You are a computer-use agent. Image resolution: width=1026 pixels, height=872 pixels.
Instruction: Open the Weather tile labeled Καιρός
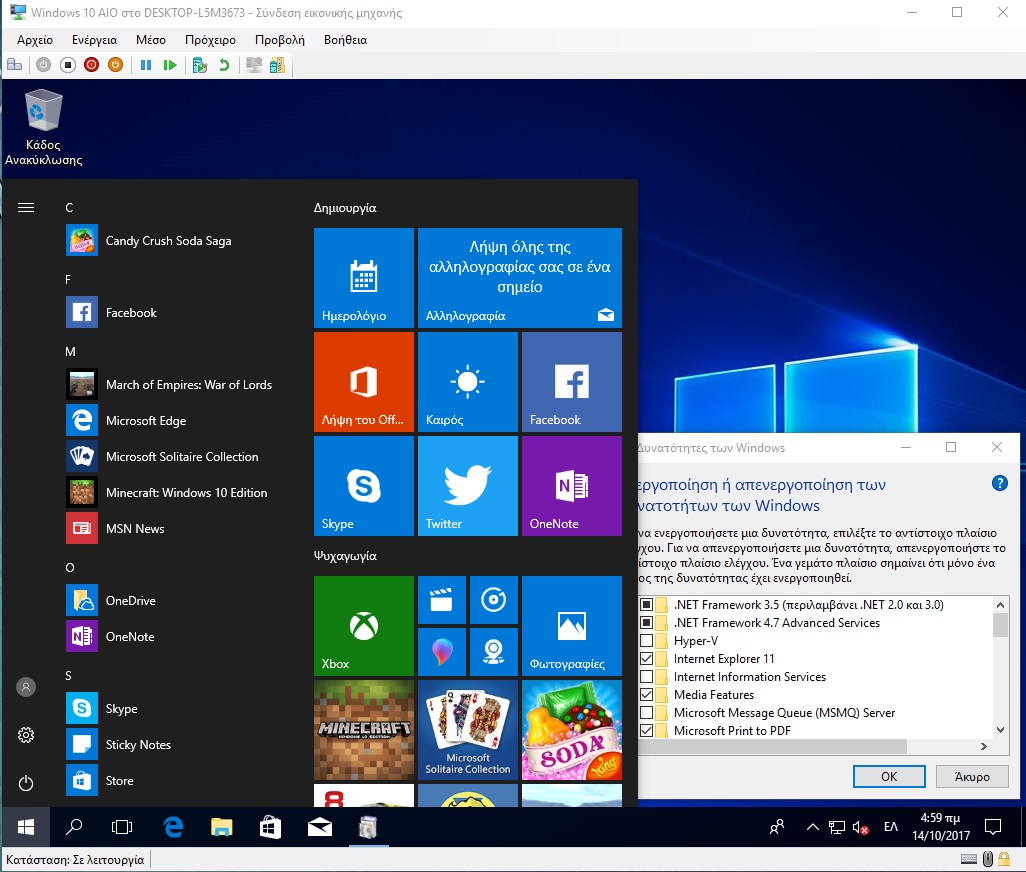coord(468,381)
